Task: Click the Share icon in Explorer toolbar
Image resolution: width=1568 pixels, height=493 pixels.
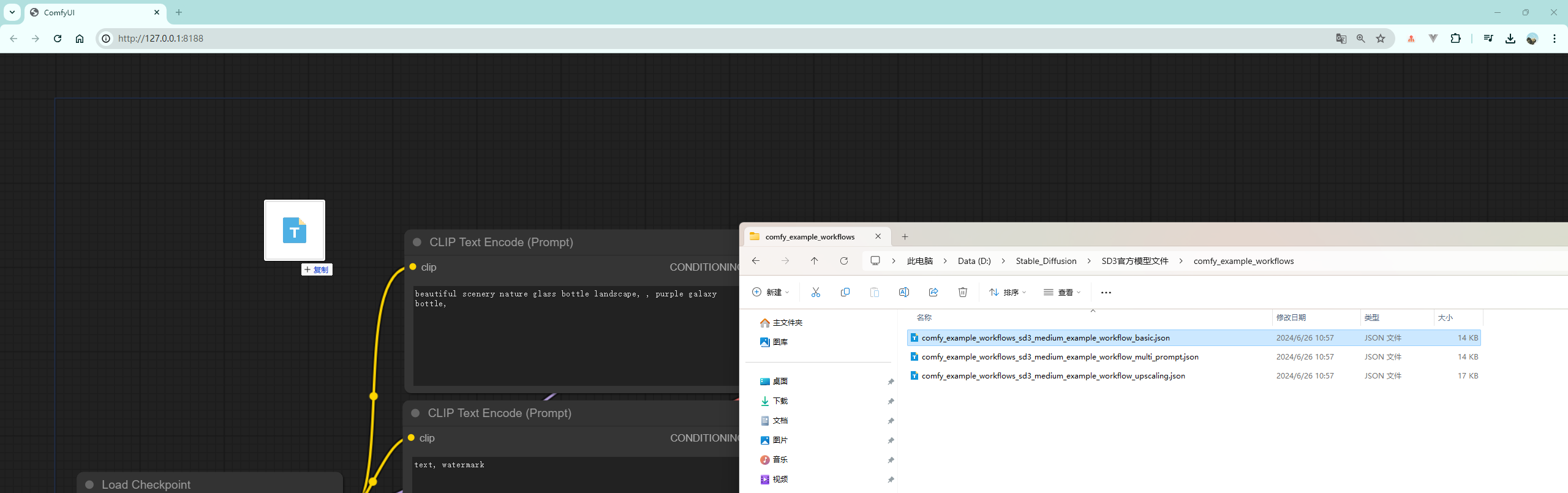Action: [x=933, y=293]
